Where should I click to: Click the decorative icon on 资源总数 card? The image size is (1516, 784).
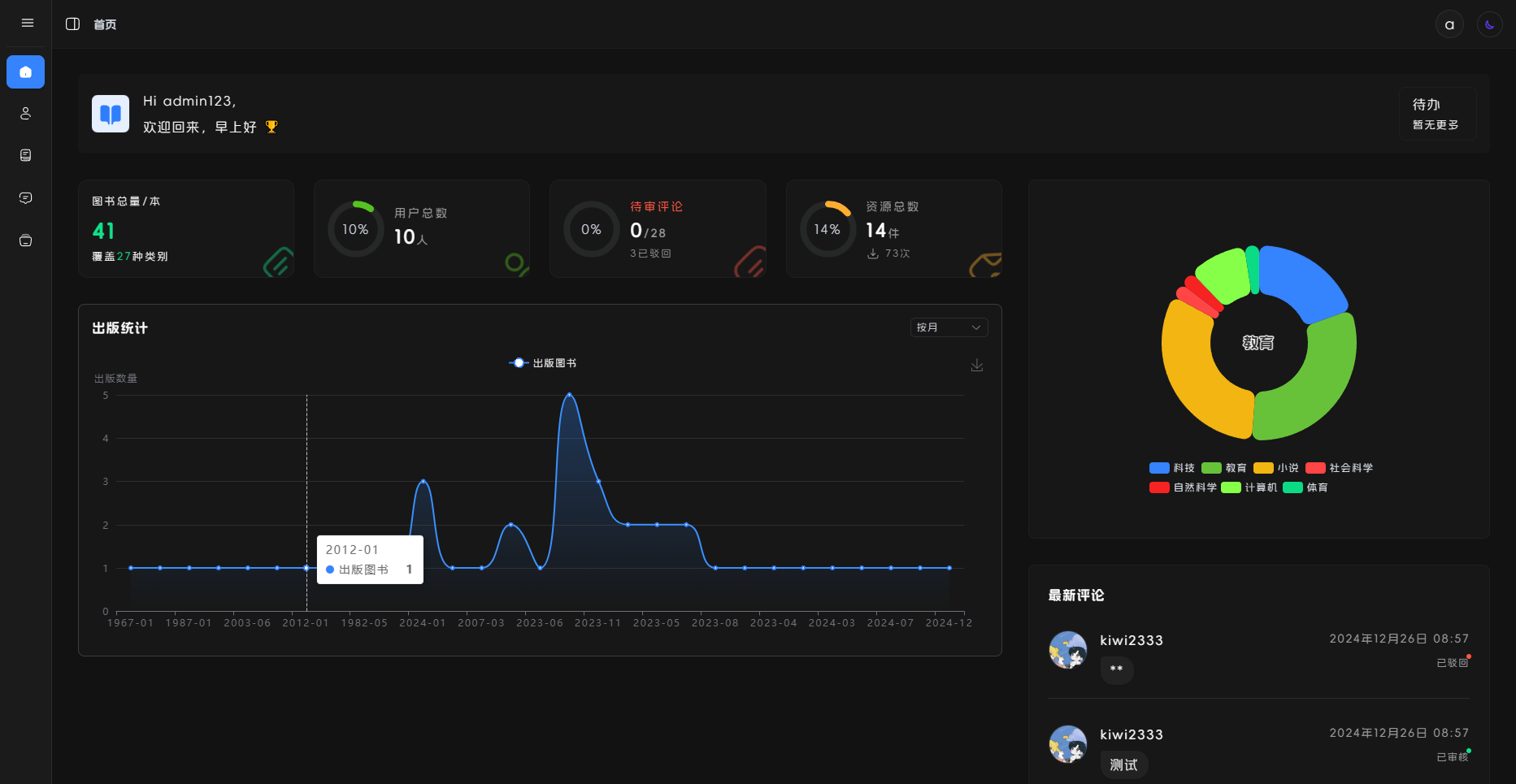tap(985, 265)
